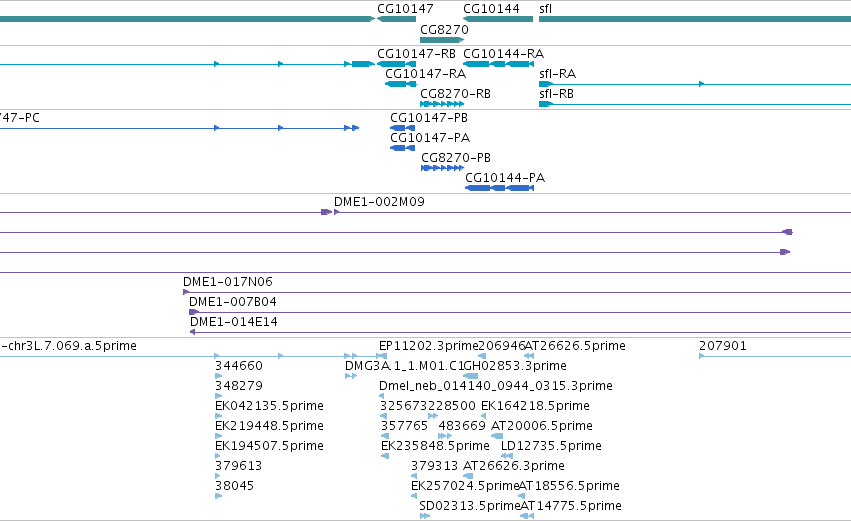Image resolution: width=851 pixels, height=521 pixels.
Task: Click transcript label CG10147-RA
Action: (426, 74)
